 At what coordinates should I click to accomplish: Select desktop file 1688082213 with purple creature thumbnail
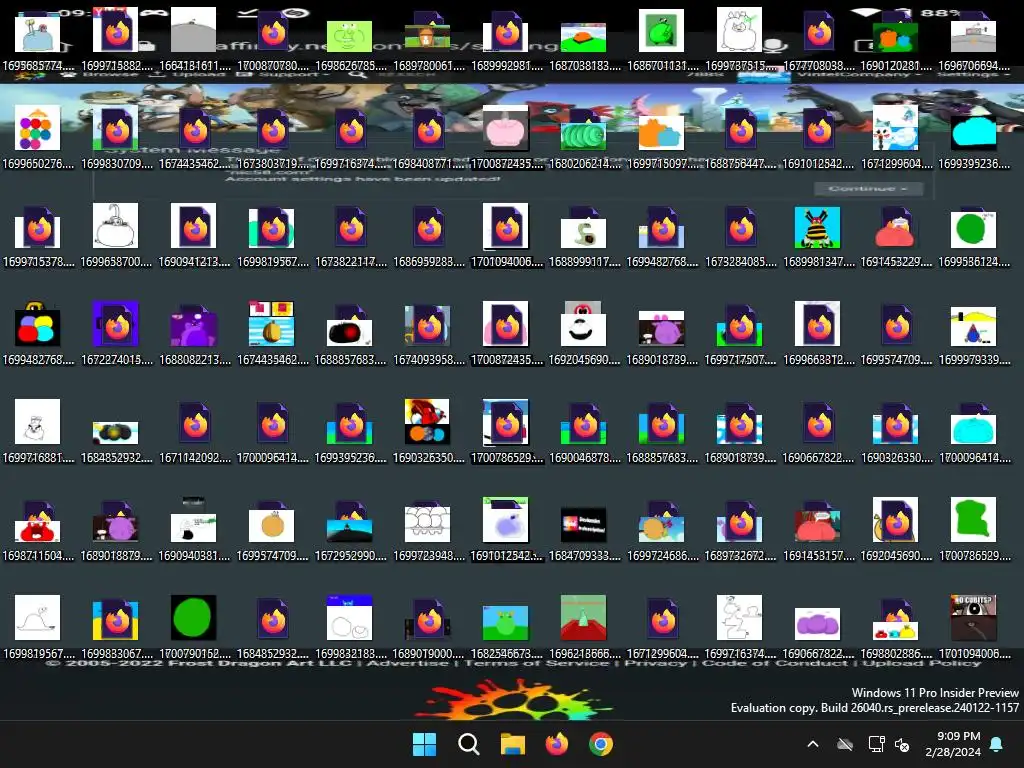tap(194, 334)
